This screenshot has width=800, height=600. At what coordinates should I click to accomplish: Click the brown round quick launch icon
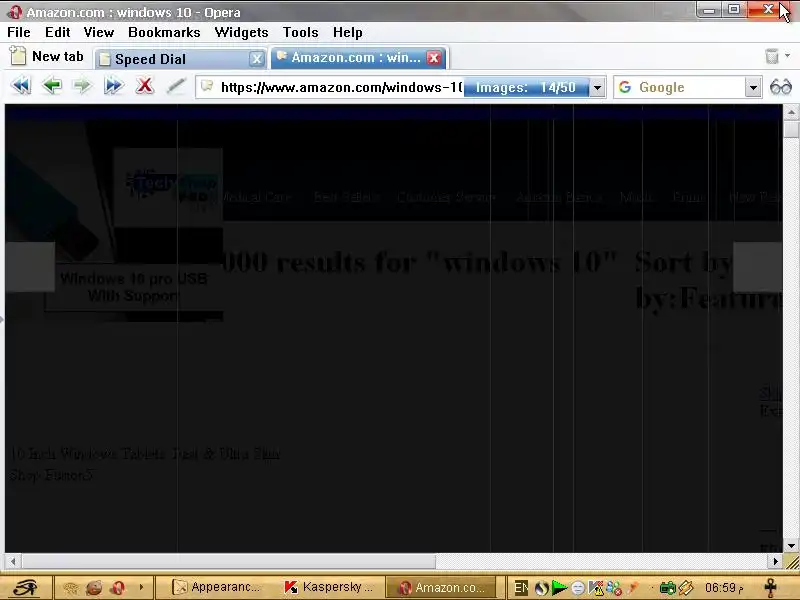(94, 588)
